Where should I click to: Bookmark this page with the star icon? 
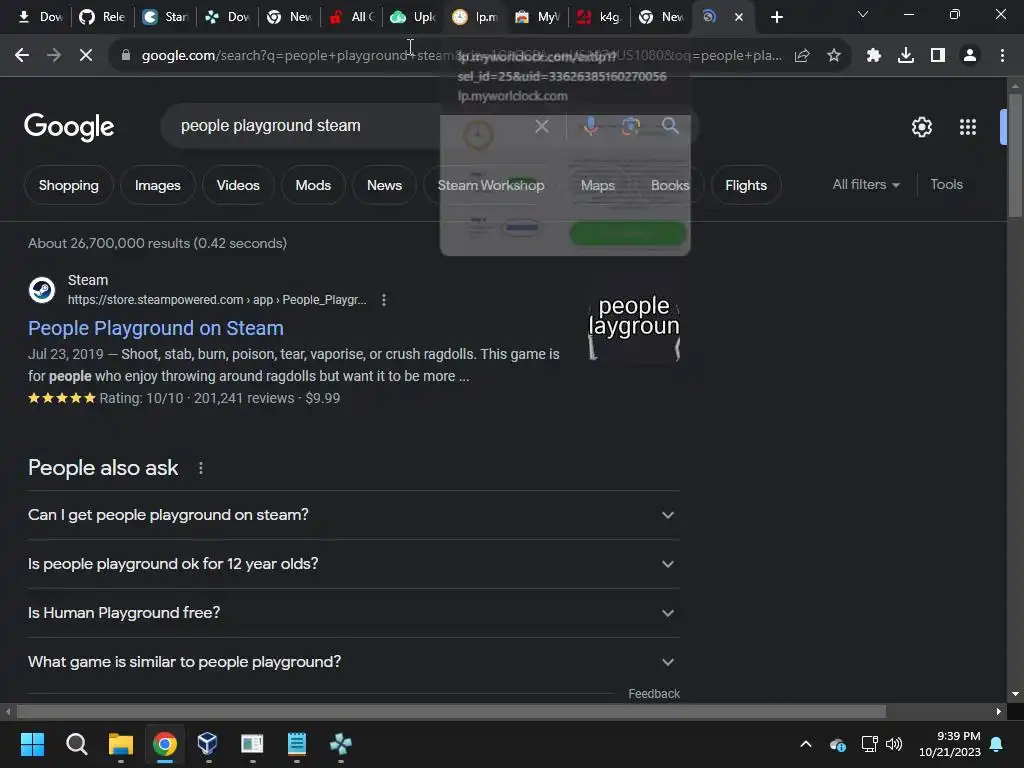[834, 56]
